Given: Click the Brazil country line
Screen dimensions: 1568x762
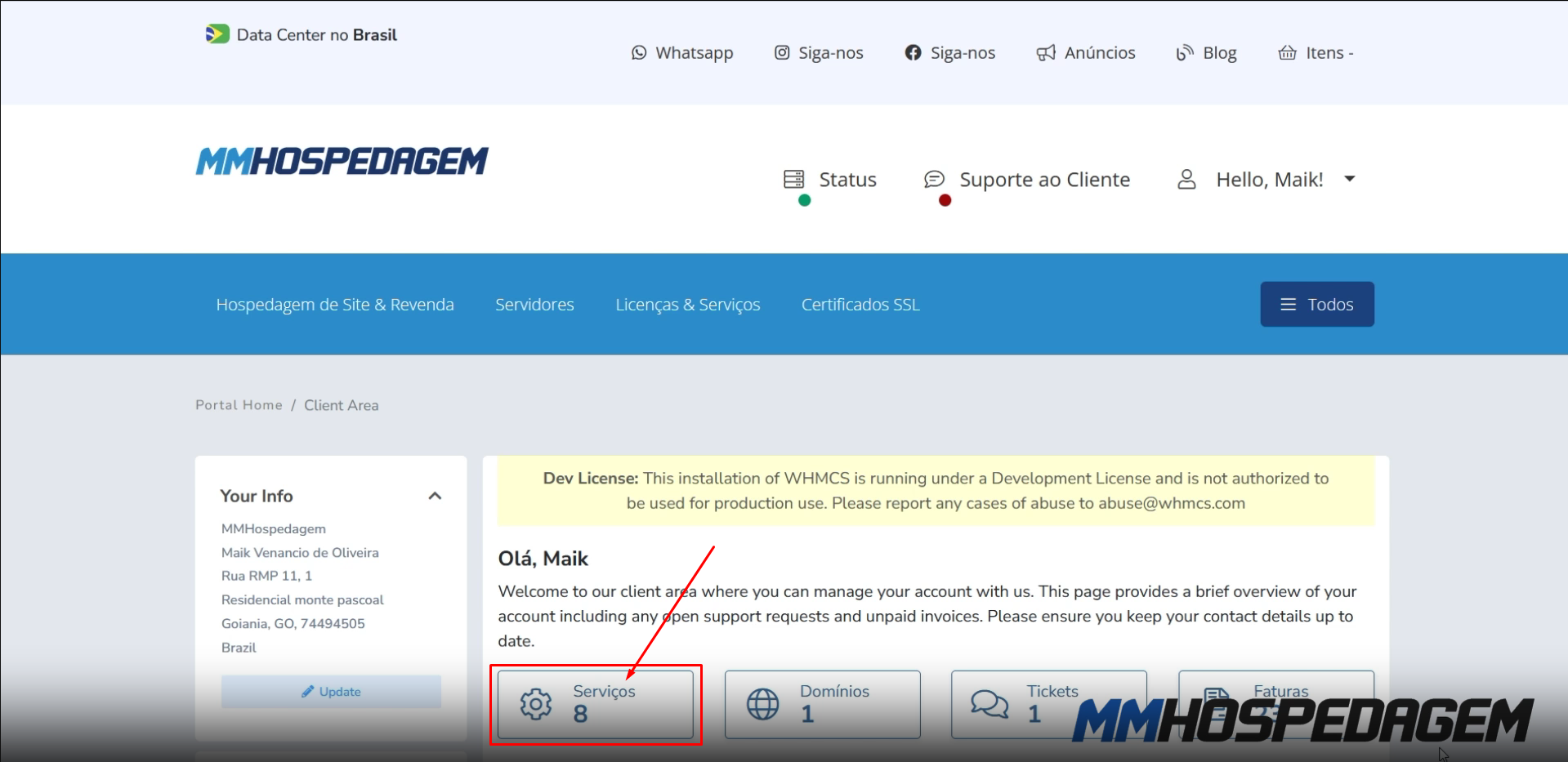Looking at the screenshot, I should 239,648.
